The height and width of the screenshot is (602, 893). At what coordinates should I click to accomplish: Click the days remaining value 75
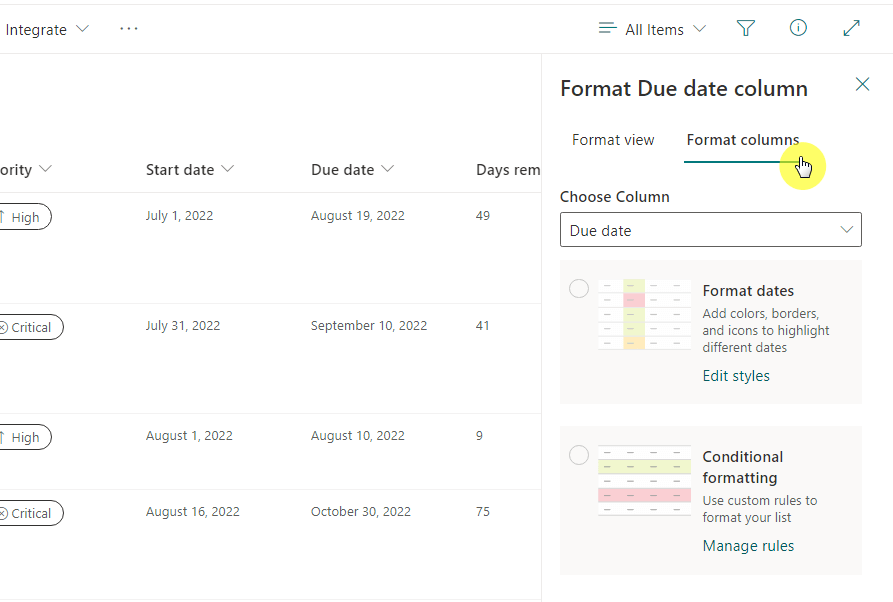(x=482, y=511)
